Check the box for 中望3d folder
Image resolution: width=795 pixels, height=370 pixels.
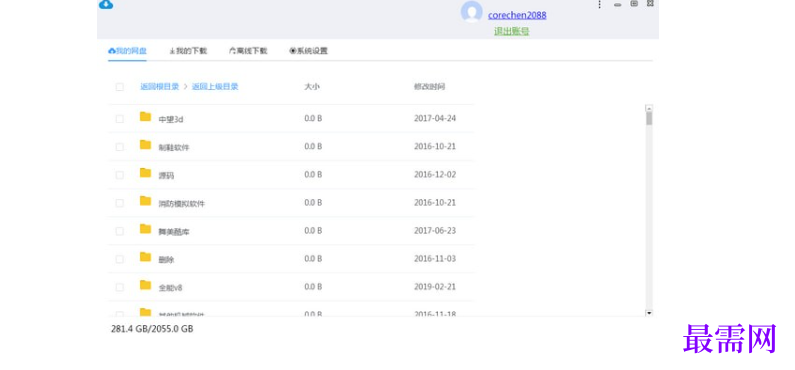coord(120,119)
